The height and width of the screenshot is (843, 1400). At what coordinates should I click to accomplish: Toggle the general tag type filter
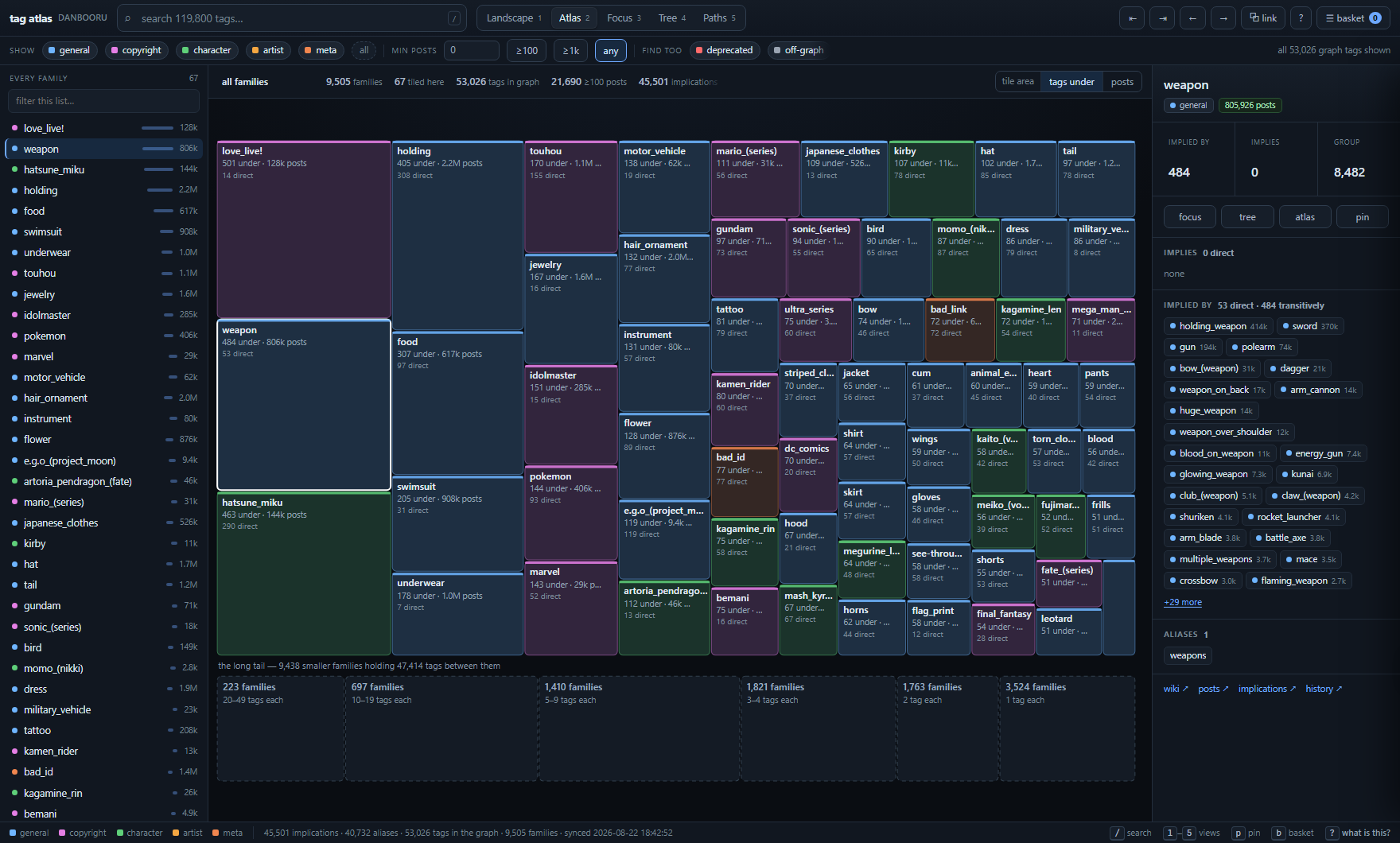click(x=69, y=50)
